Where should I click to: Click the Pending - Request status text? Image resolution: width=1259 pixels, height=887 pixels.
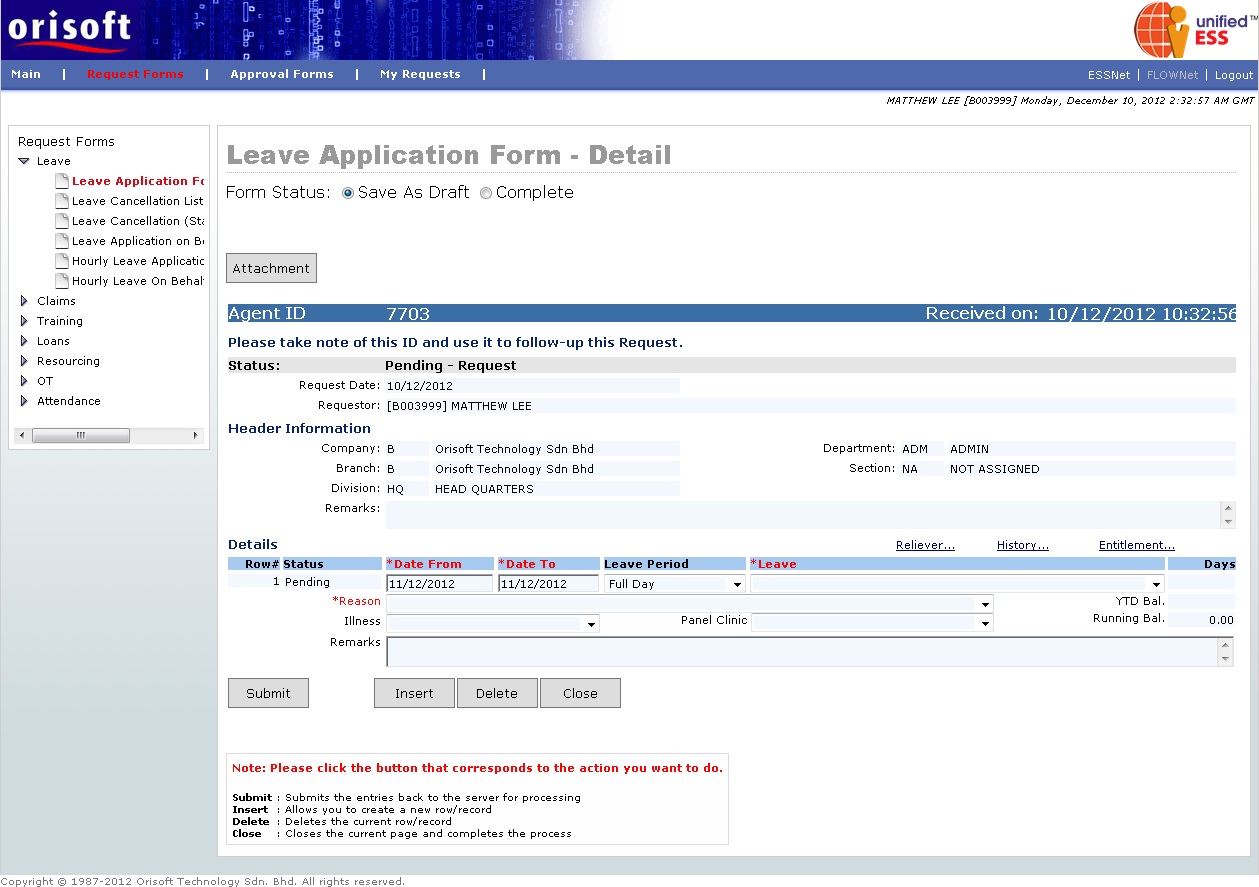451,366
